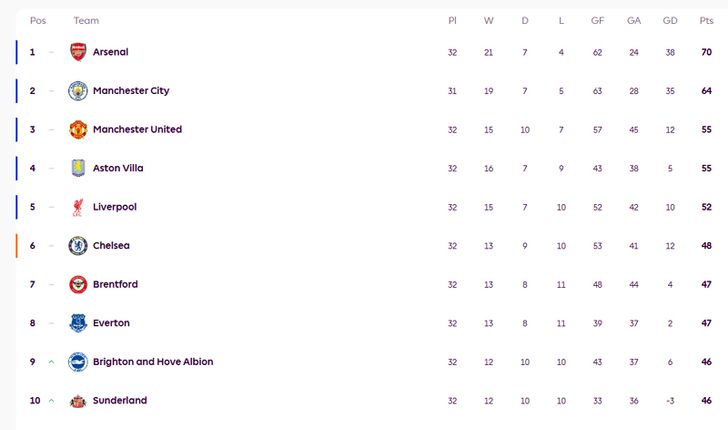
Task: Click the Aston Villa club badge
Action: point(78,168)
